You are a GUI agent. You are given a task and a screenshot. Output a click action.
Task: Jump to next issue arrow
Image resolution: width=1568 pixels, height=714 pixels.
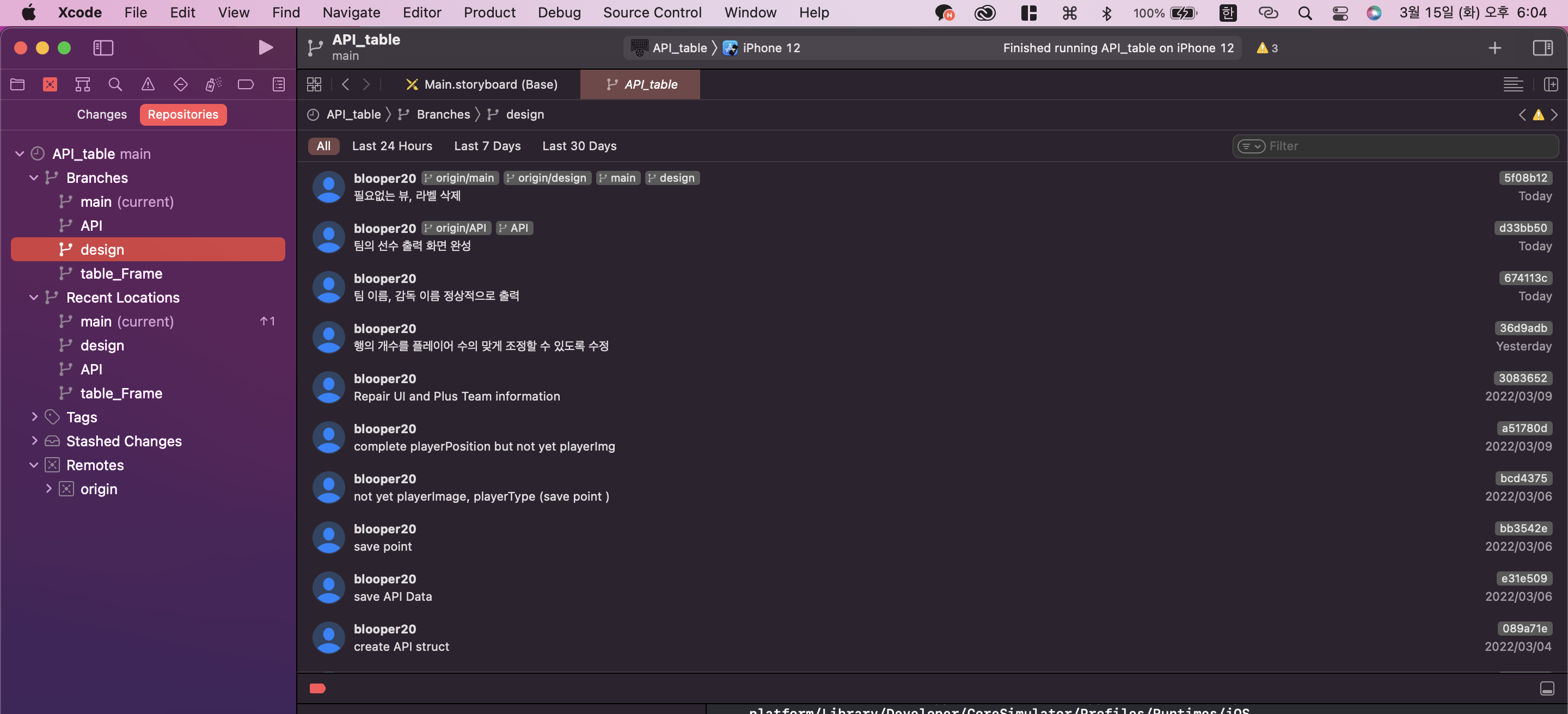pos(1554,114)
